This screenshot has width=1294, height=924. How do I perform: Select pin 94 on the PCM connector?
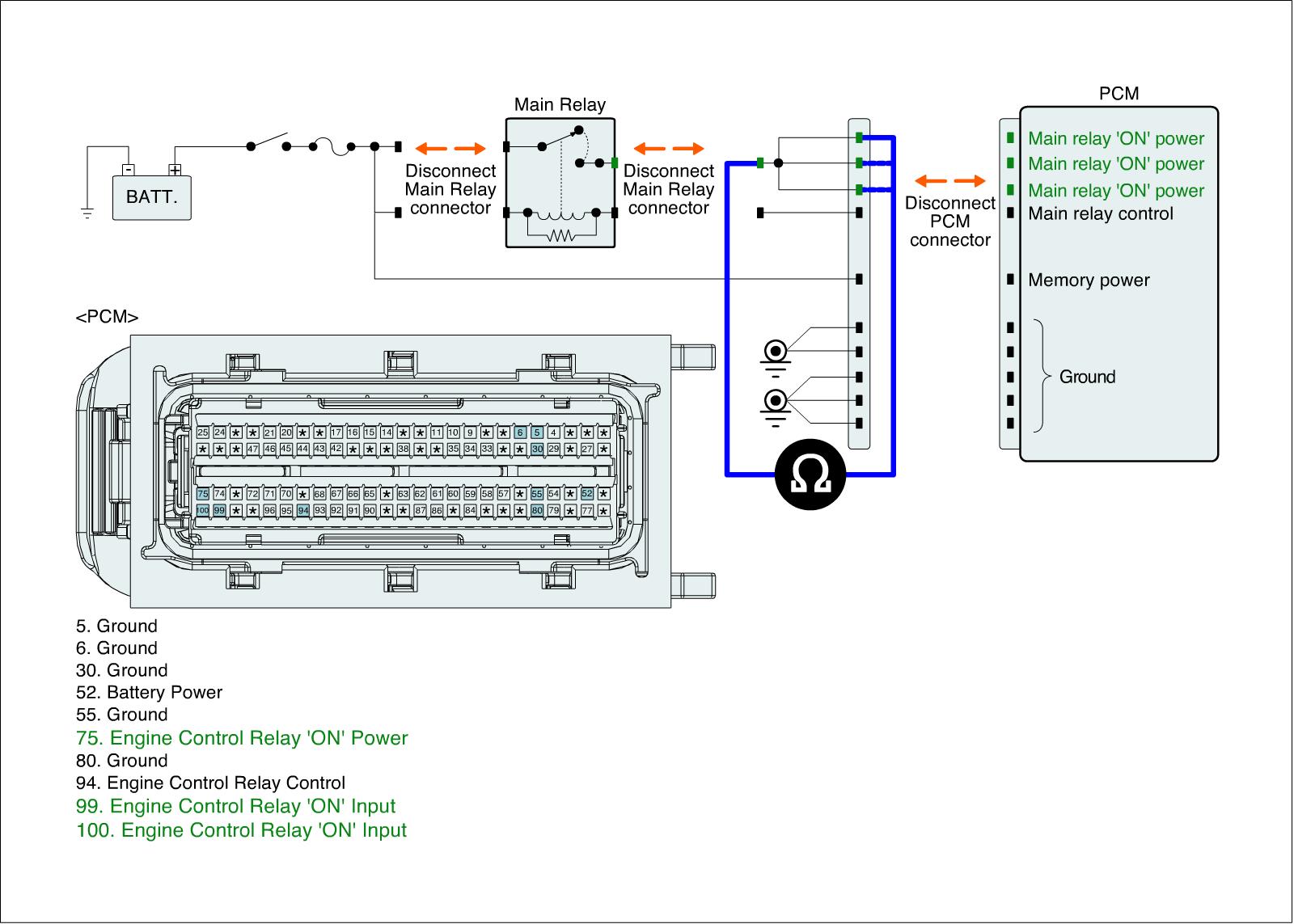(303, 511)
